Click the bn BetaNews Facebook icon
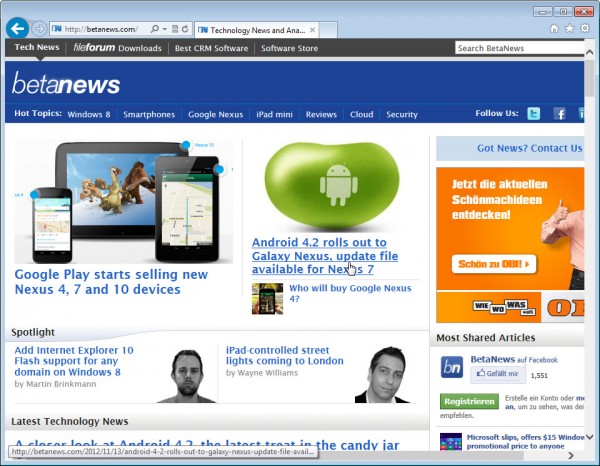600x466 pixels. [452, 367]
